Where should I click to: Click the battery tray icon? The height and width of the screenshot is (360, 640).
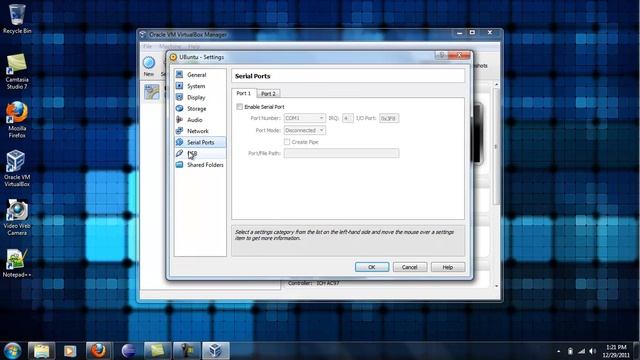570,351
